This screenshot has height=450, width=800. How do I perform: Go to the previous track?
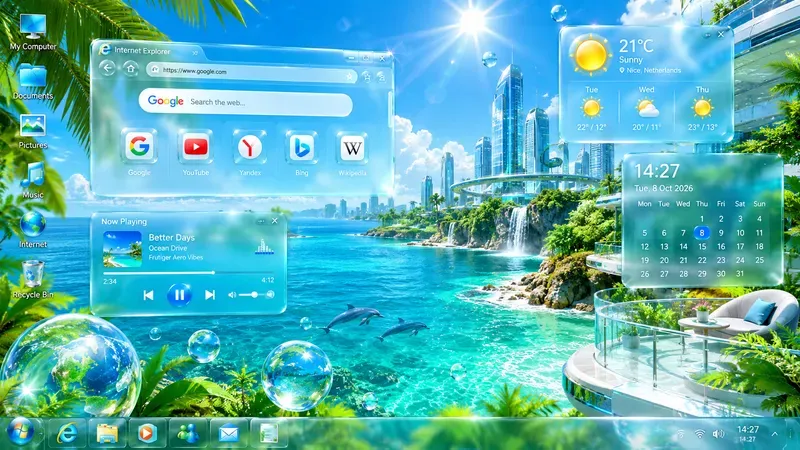tap(148, 295)
